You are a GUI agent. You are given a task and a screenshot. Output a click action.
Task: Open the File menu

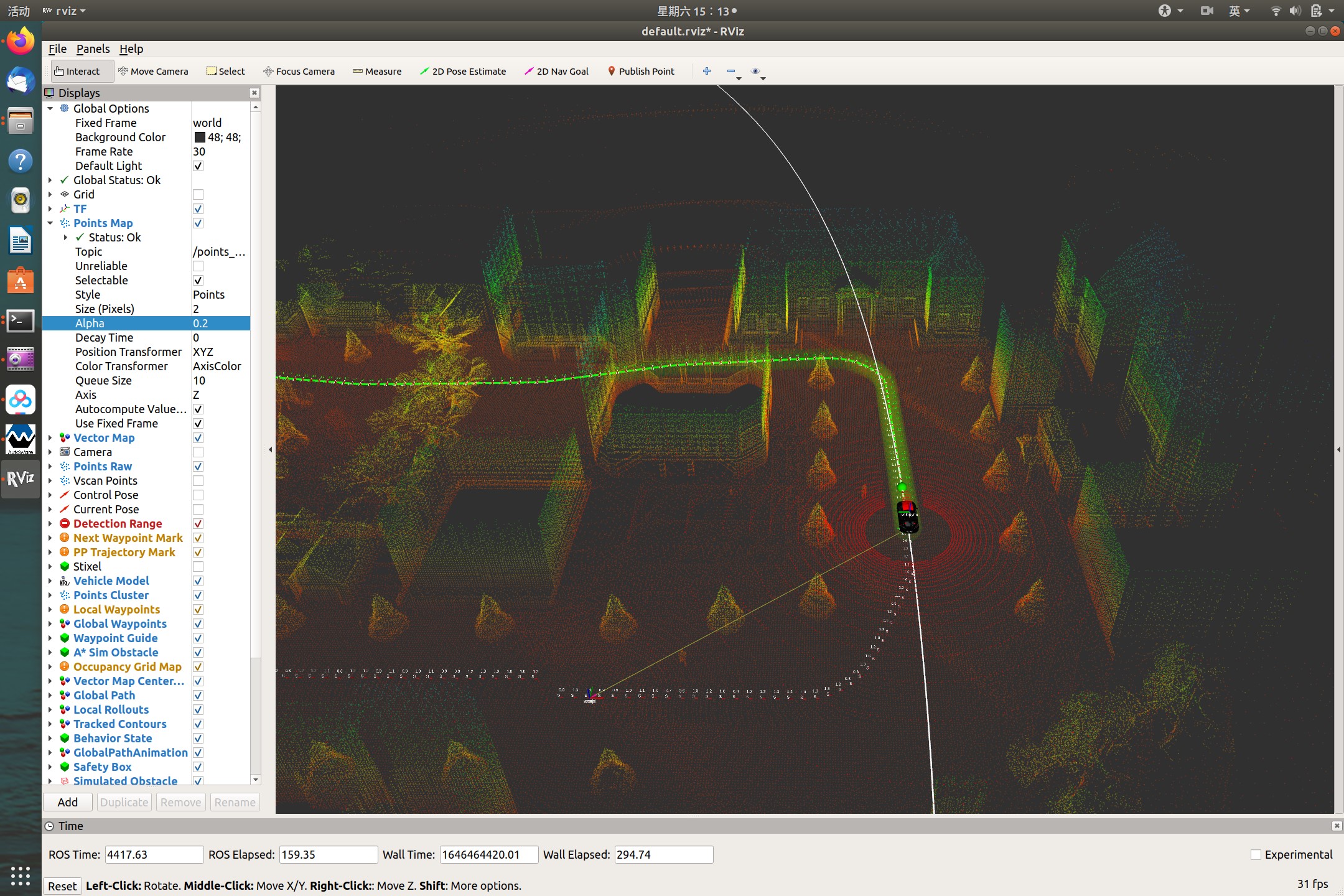[57, 49]
